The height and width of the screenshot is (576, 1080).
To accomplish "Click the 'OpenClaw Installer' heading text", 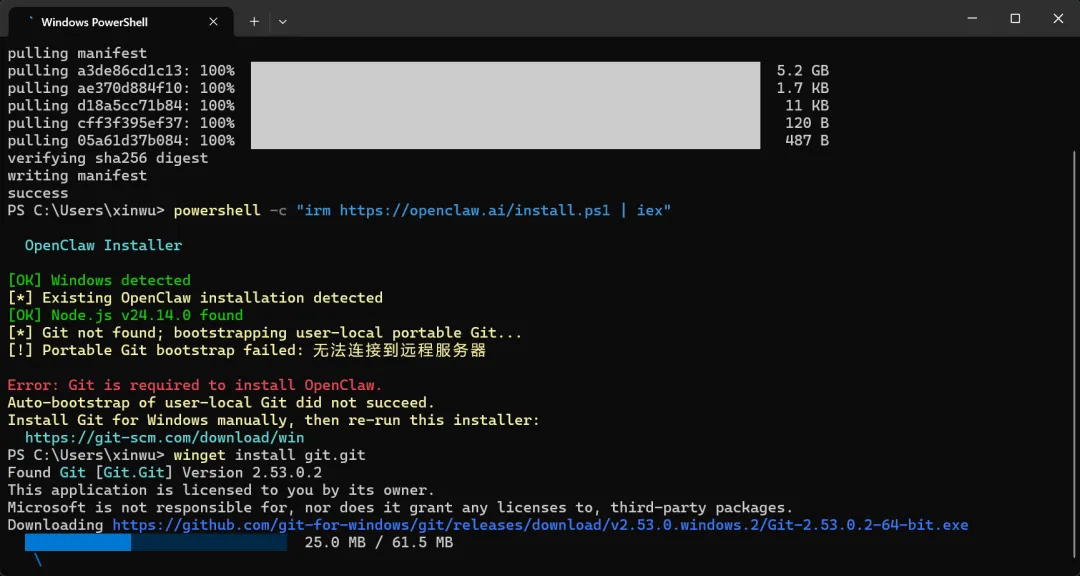I will [103, 245].
